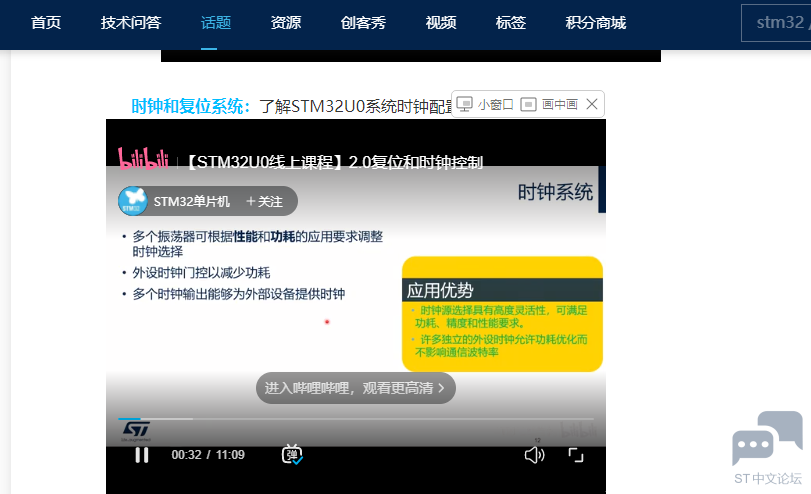
Task: Seek on the video progress bar
Action: [x=356, y=418]
